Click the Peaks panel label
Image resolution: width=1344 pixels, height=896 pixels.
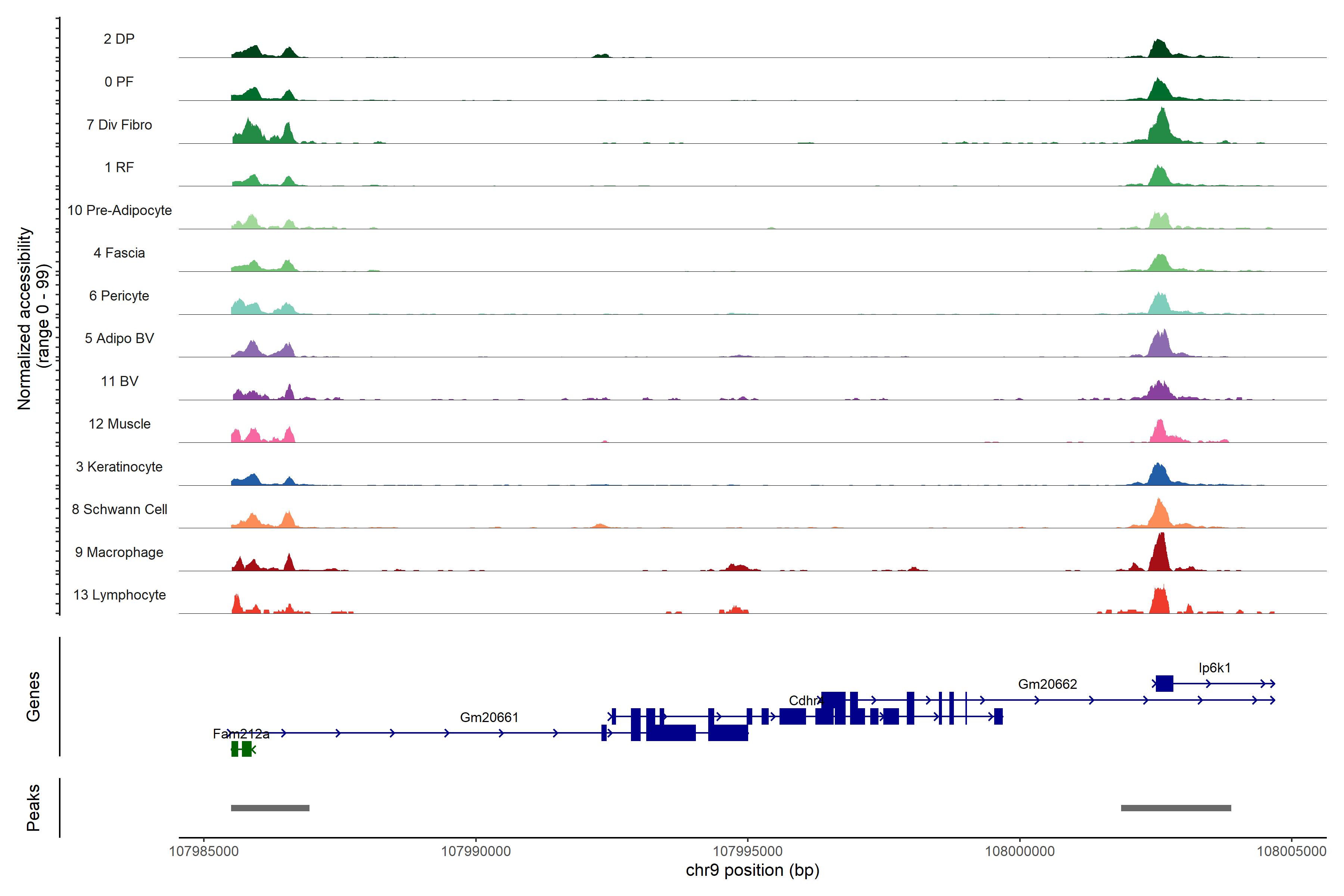(33, 808)
